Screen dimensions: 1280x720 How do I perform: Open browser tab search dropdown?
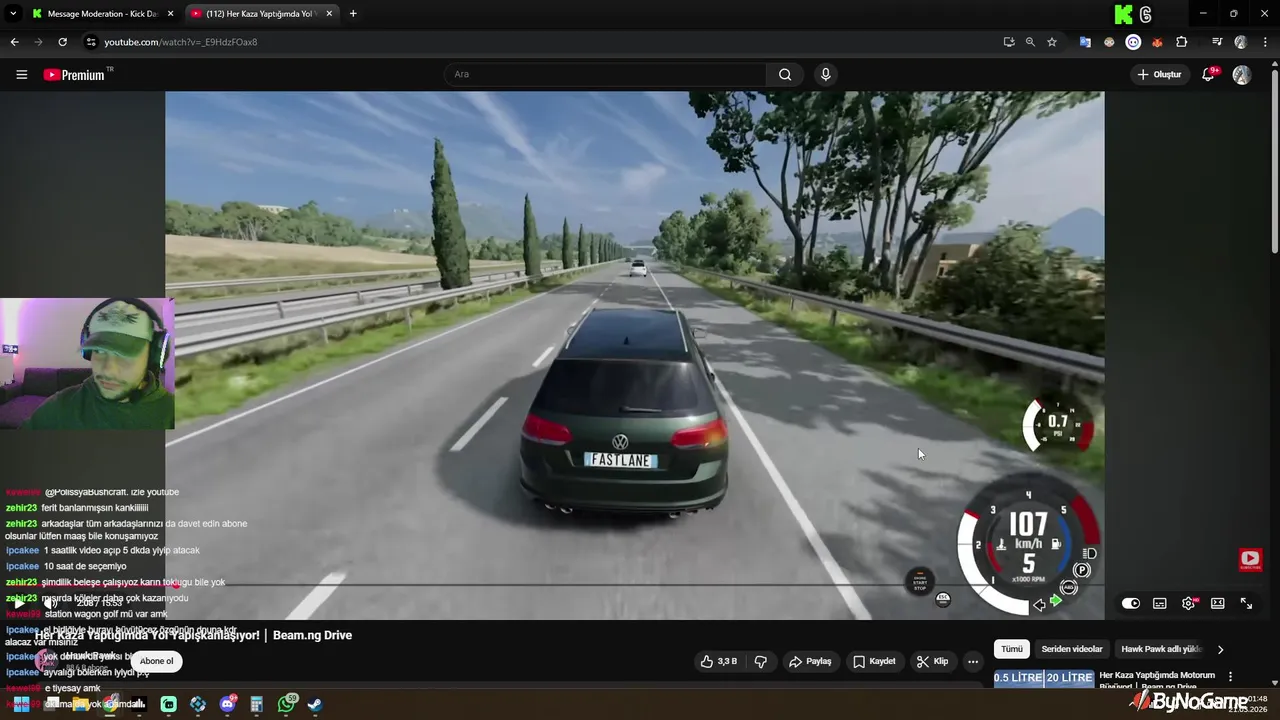13,14
